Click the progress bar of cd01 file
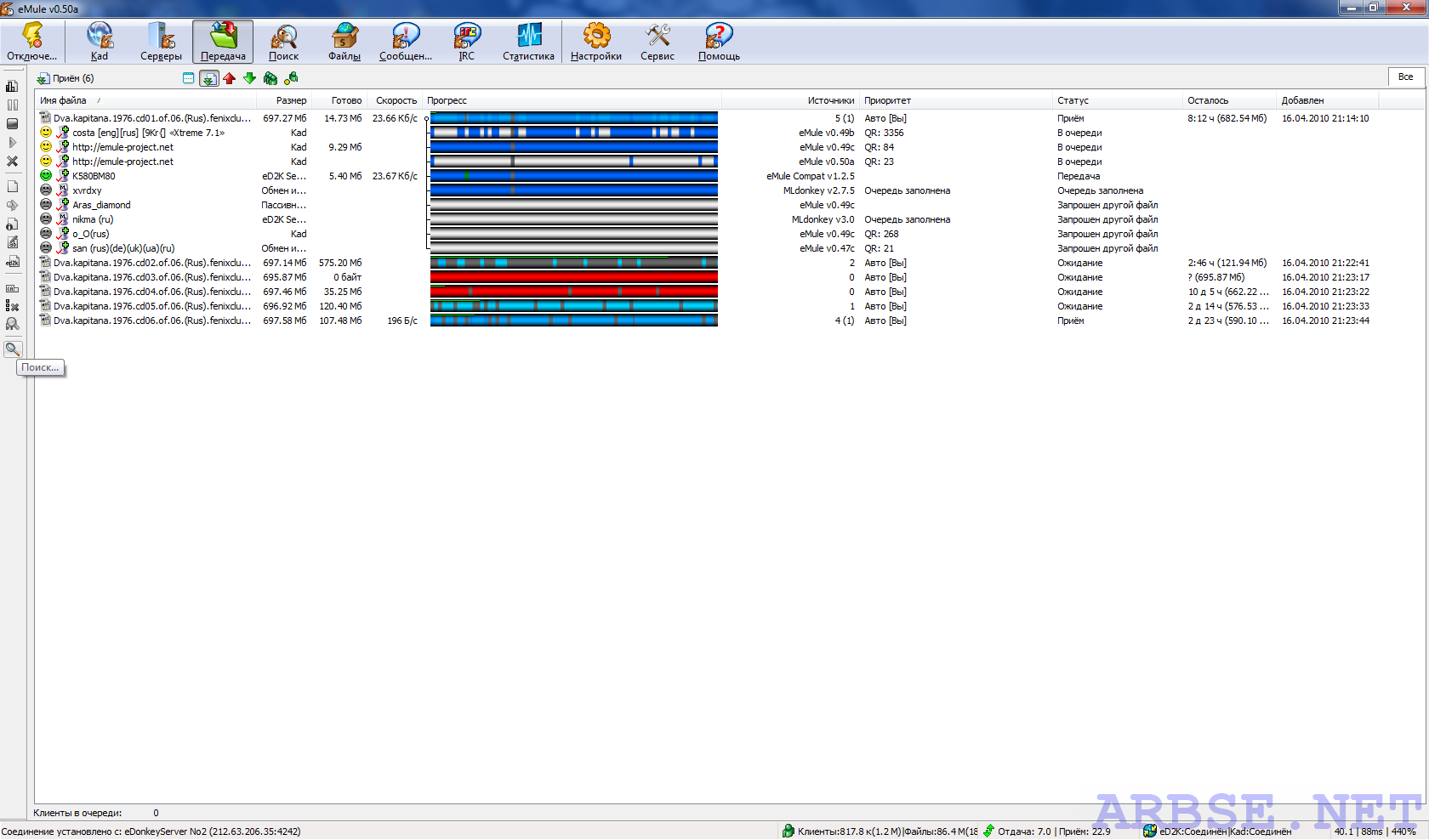The width and height of the screenshot is (1429, 840). (x=574, y=118)
